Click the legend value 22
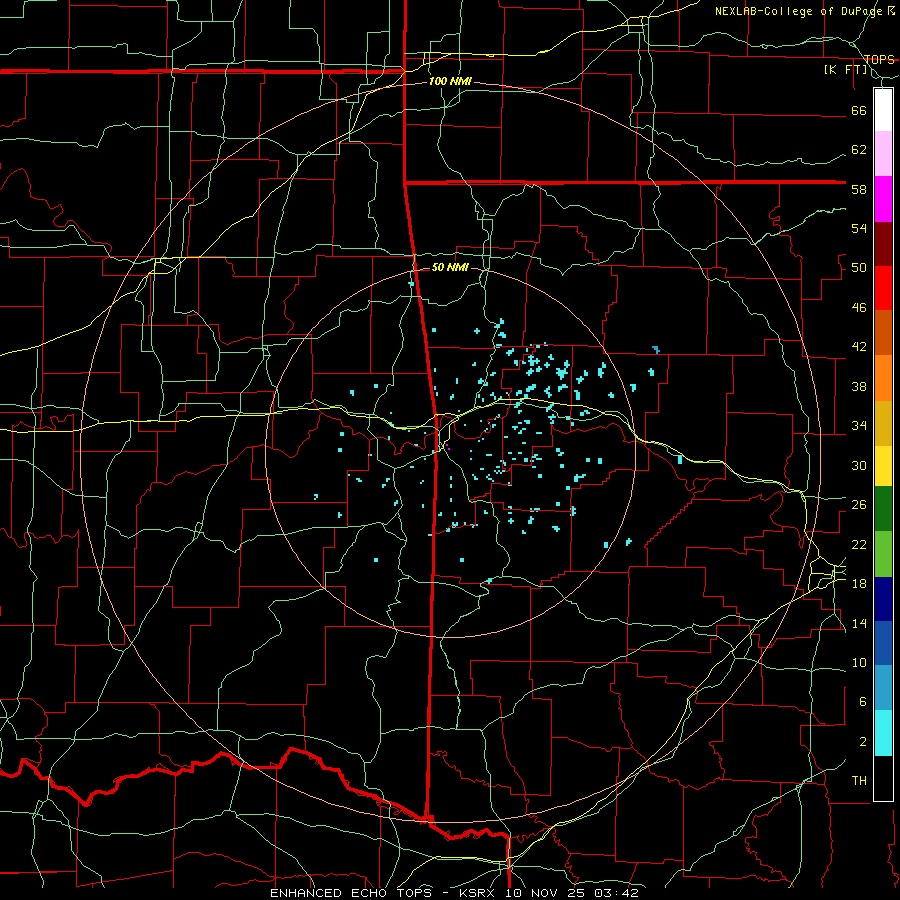 point(859,544)
